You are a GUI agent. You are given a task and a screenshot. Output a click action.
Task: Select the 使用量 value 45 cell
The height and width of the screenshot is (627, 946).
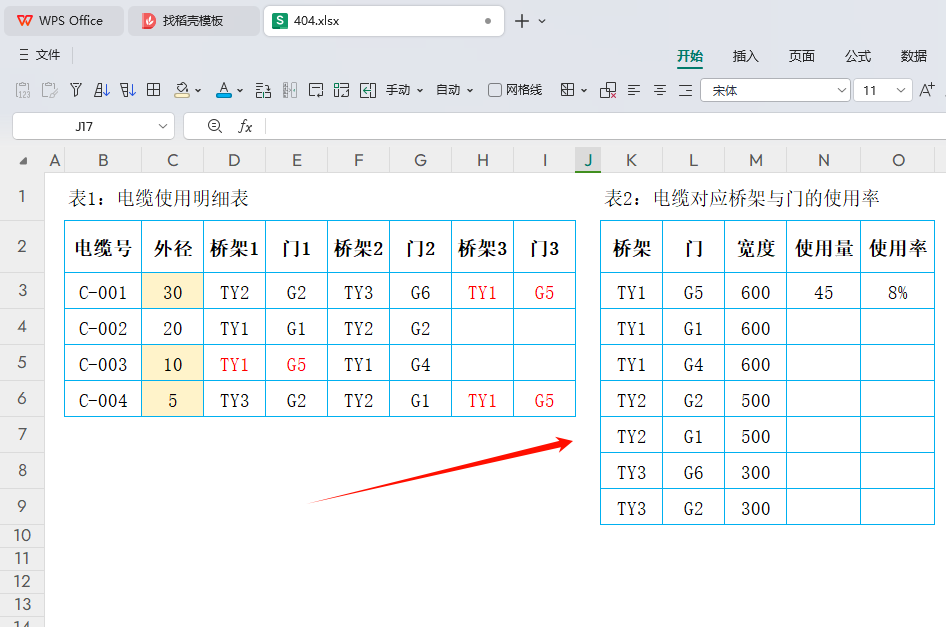click(x=824, y=292)
